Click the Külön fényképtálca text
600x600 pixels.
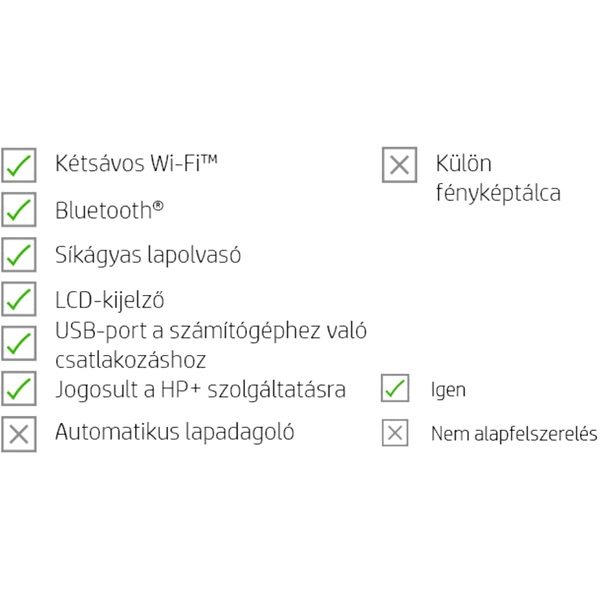[497, 178]
